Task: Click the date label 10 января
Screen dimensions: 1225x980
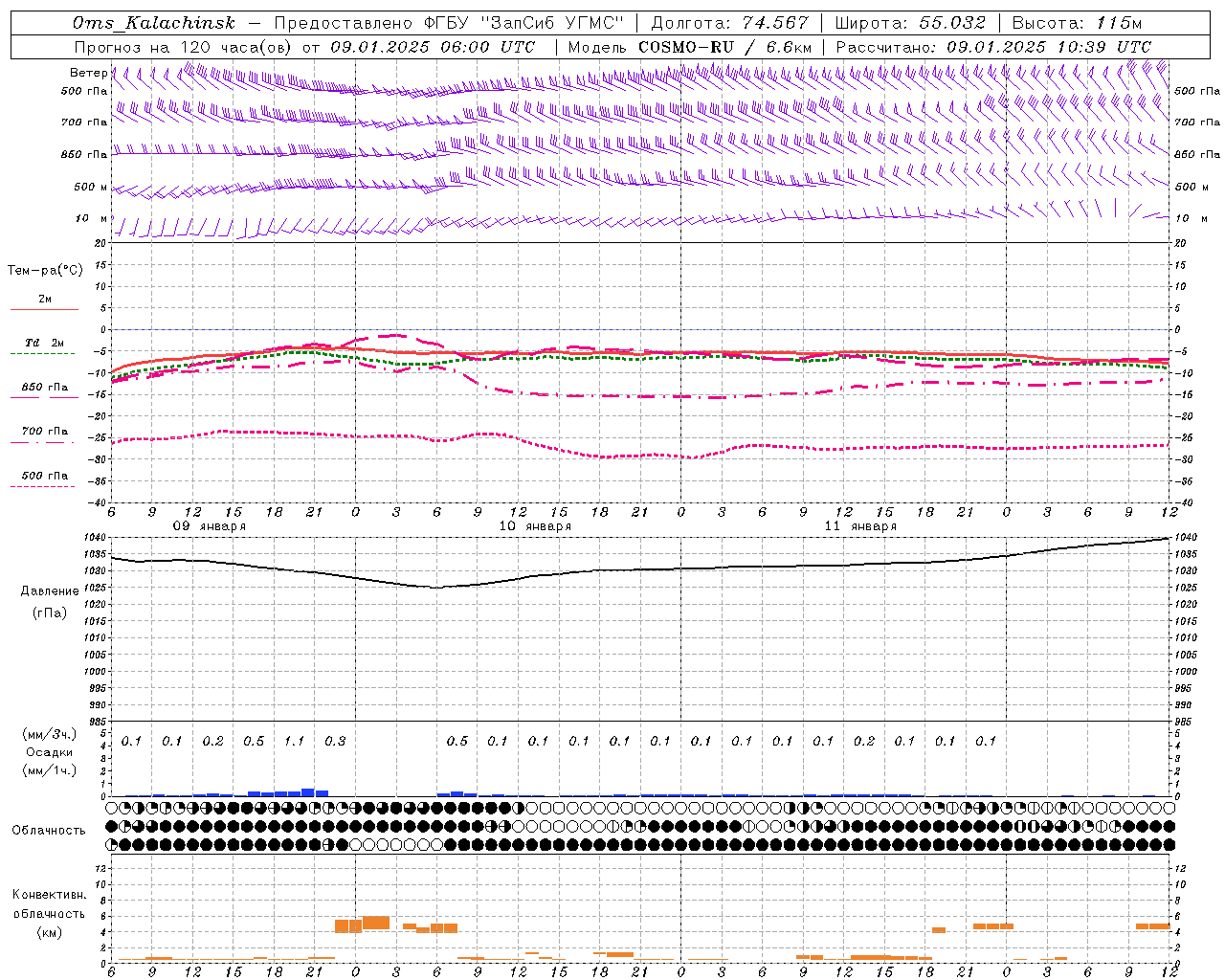Action: (x=535, y=526)
